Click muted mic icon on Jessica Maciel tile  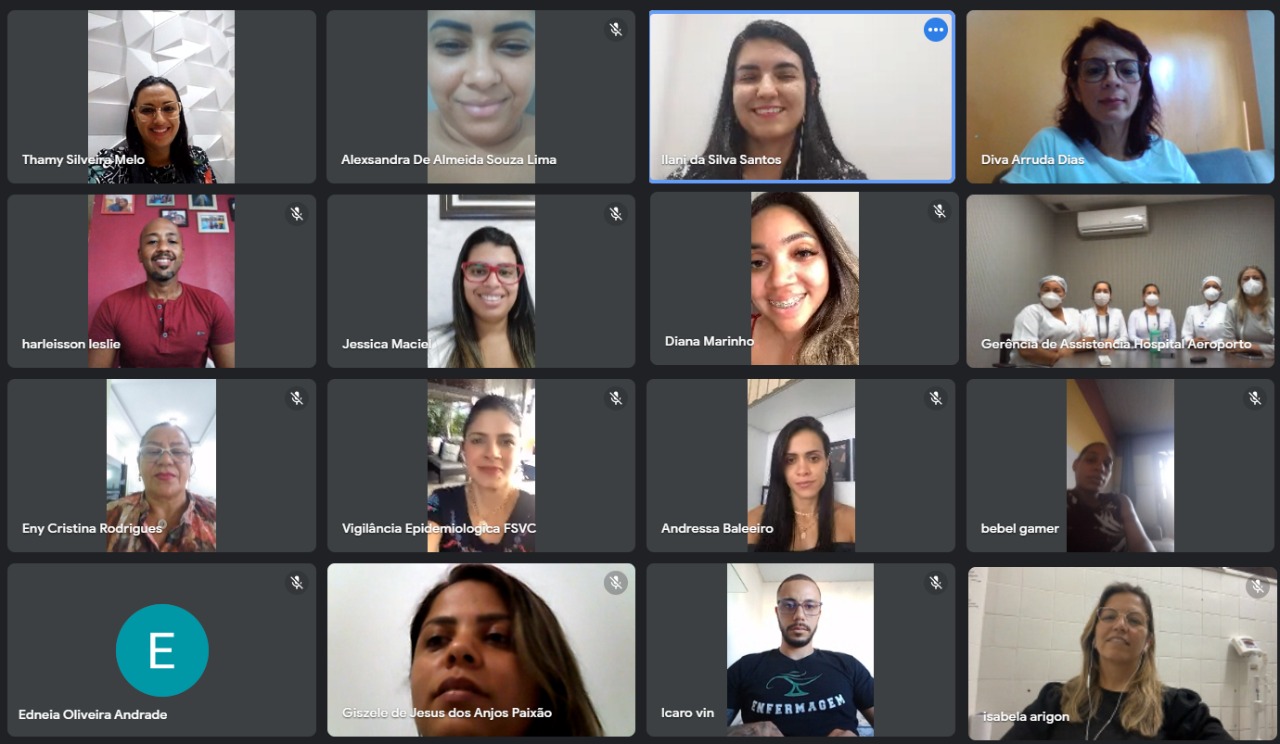(x=616, y=214)
